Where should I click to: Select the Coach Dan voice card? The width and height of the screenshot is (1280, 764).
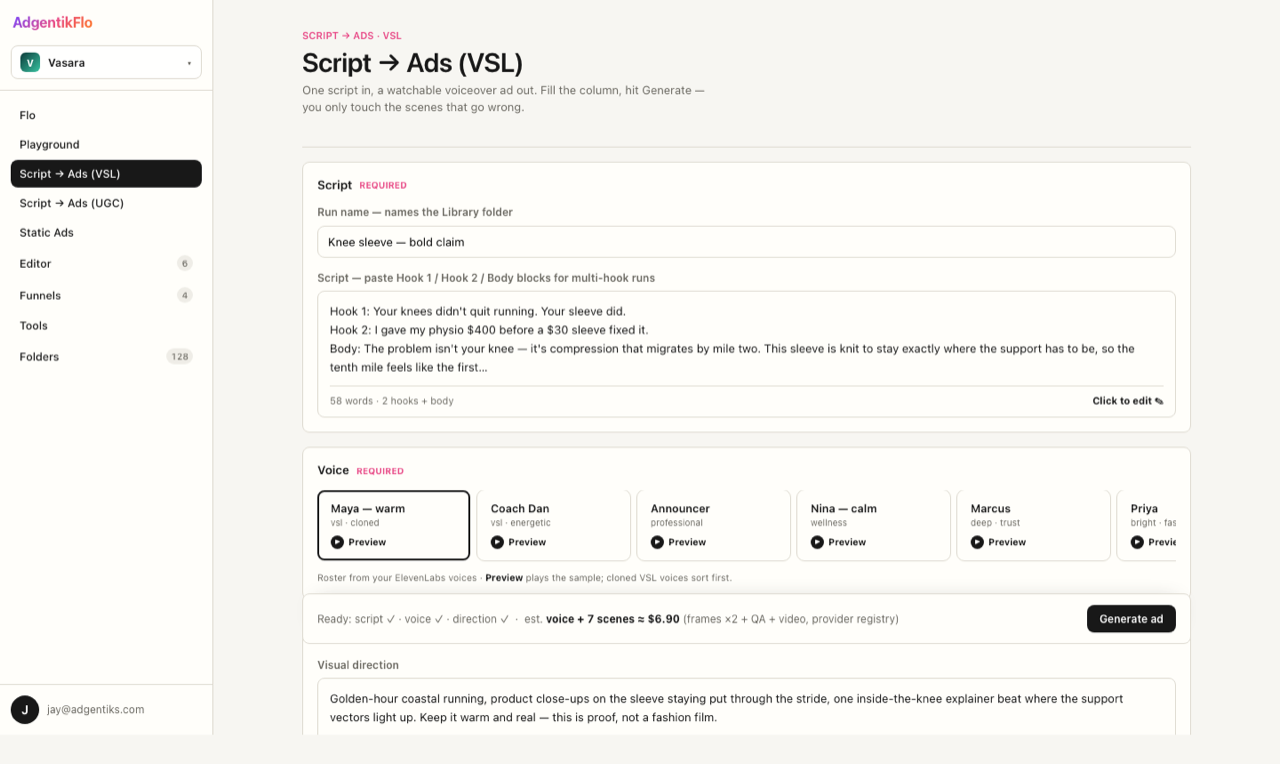point(554,525)
